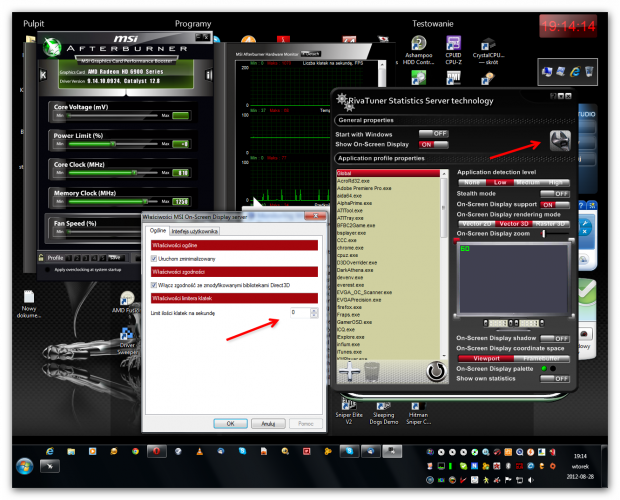The width and height of the screenshot is (620, 500).
Task: Click the Windows Start orb
Action: 23,465
